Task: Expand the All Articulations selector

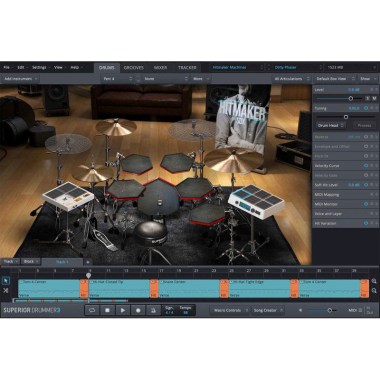Action: click(292, 79)
